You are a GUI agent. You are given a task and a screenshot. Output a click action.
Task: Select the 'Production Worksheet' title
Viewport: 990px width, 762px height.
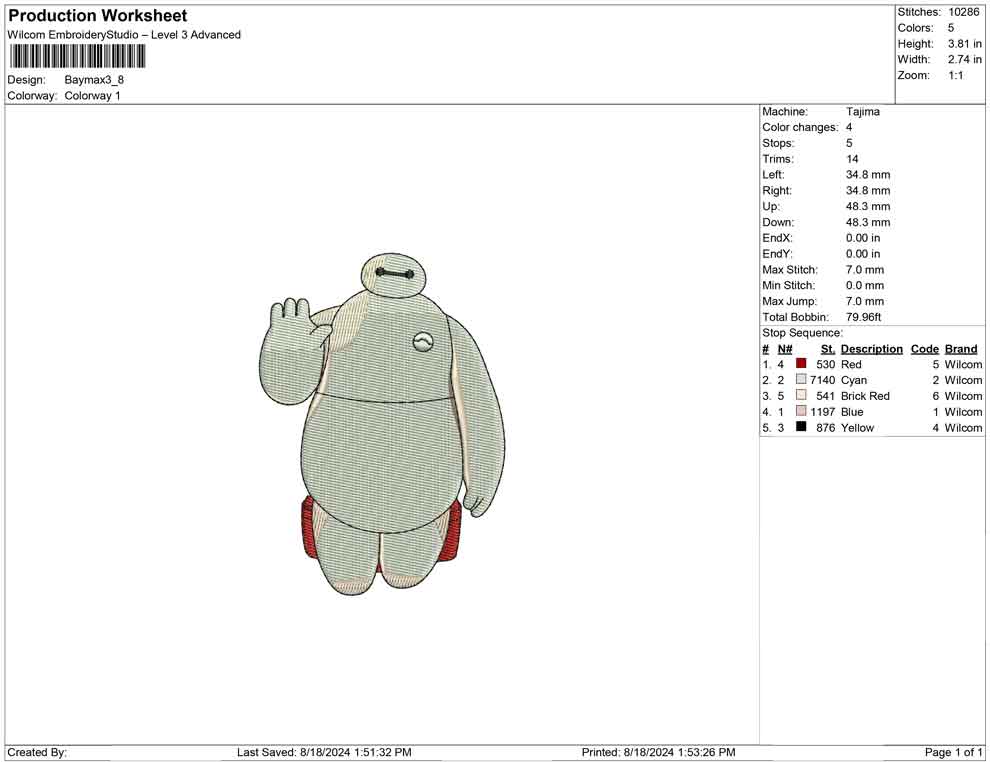pos(97,16)
